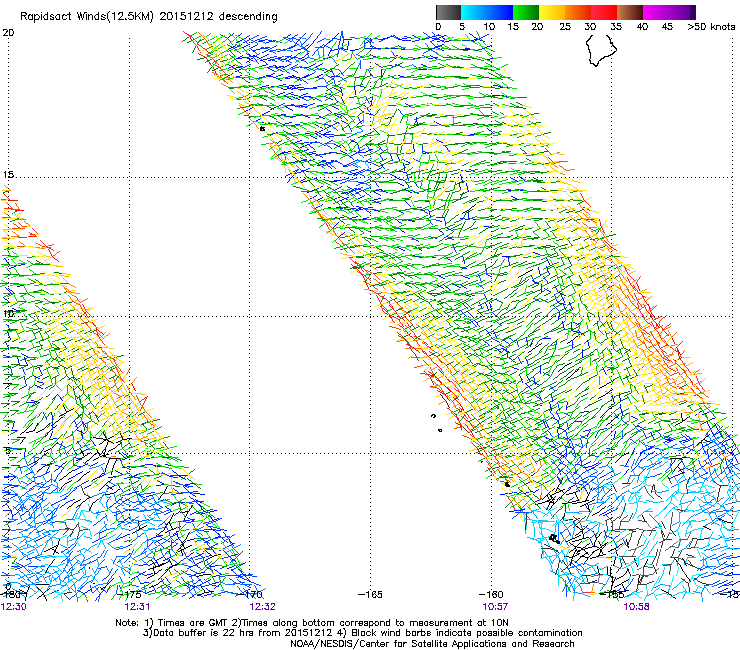Click the longitude '-165' axis label
Viewport: 740px width, 650px height.
[370, 595]
